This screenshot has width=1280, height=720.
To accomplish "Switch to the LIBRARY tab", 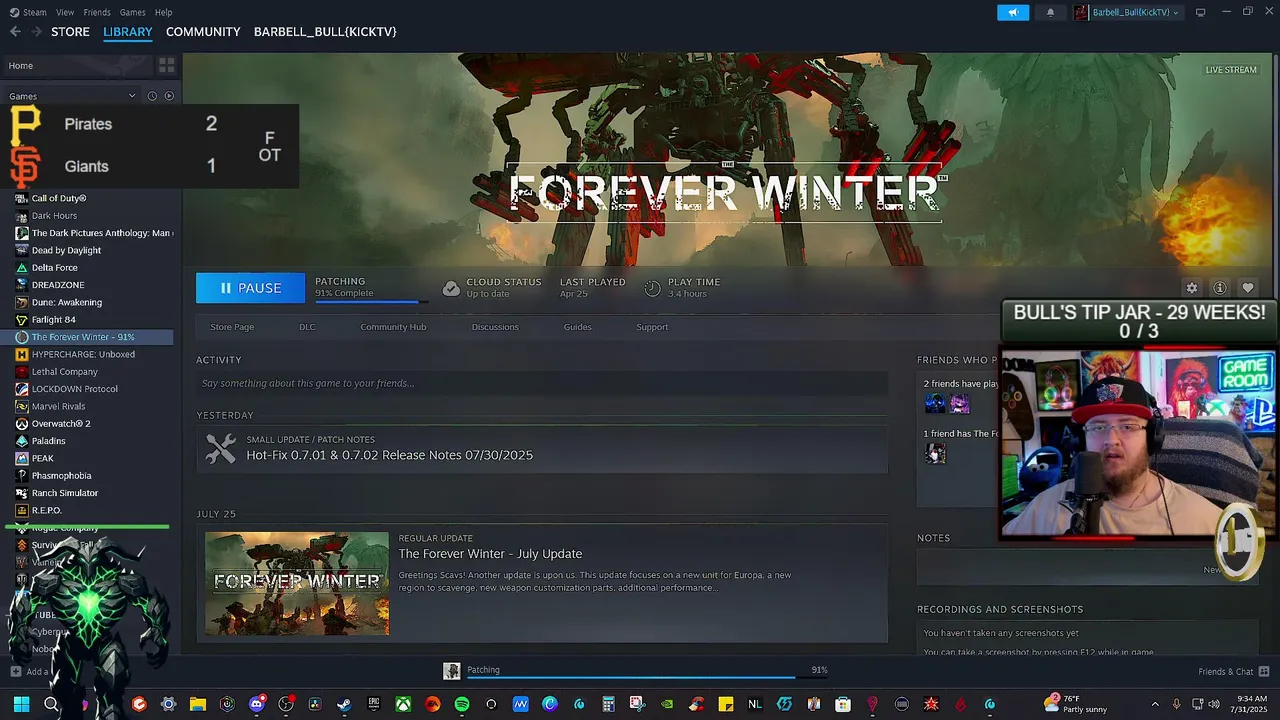I will pyautogui.click(x=128, y=32).
